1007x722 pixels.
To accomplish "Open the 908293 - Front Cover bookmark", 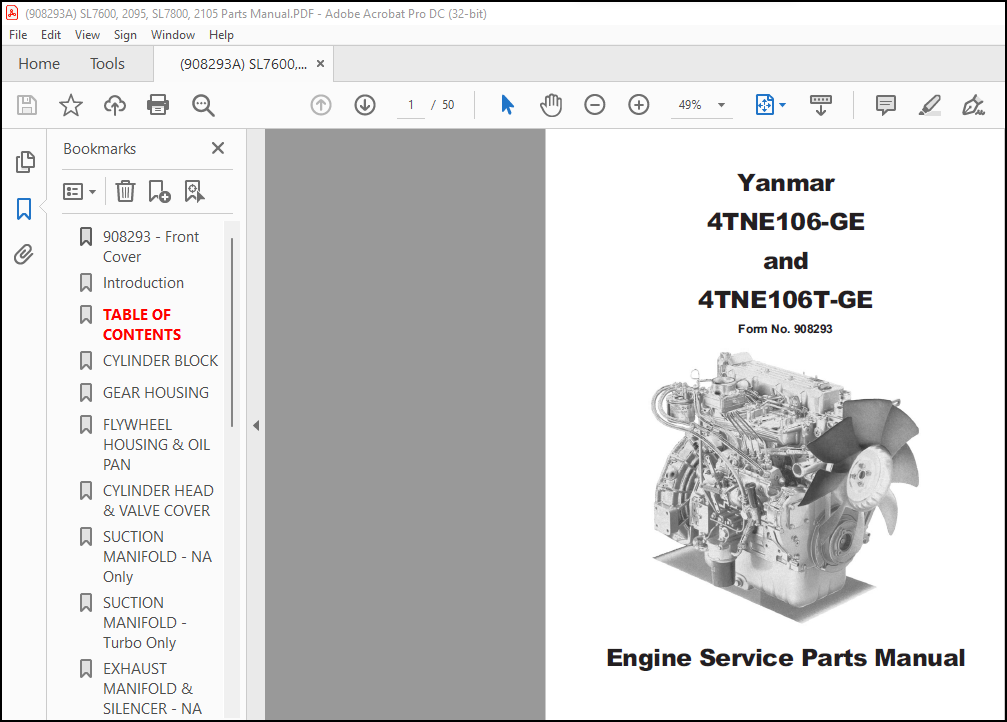I will coord(151,247).
